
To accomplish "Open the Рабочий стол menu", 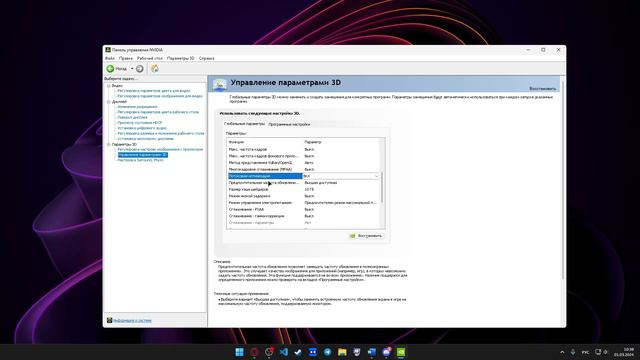I will click(x=150, y=58).
